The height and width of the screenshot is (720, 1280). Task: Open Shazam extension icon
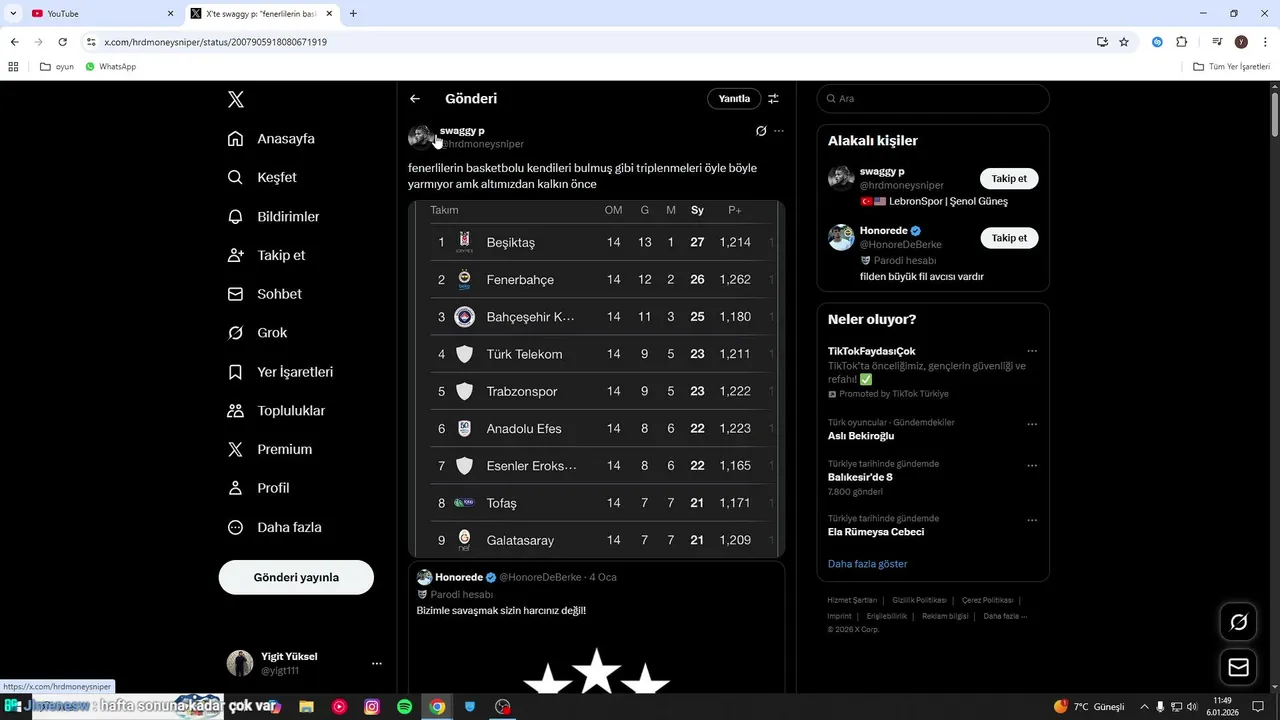point(1157,42)
